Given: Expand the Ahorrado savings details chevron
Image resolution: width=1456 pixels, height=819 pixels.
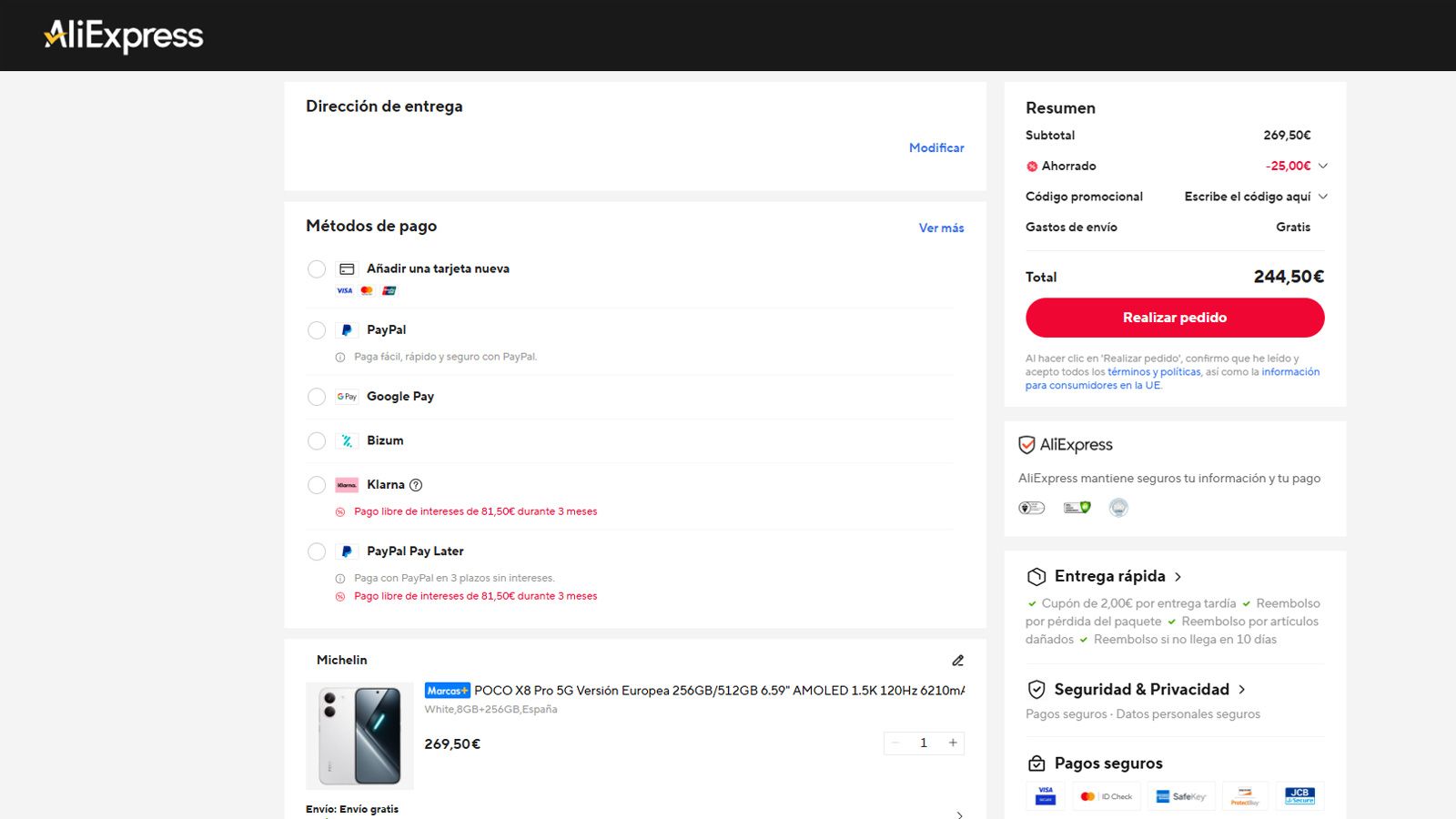Looking at the screenshot, I should 1323,166.
